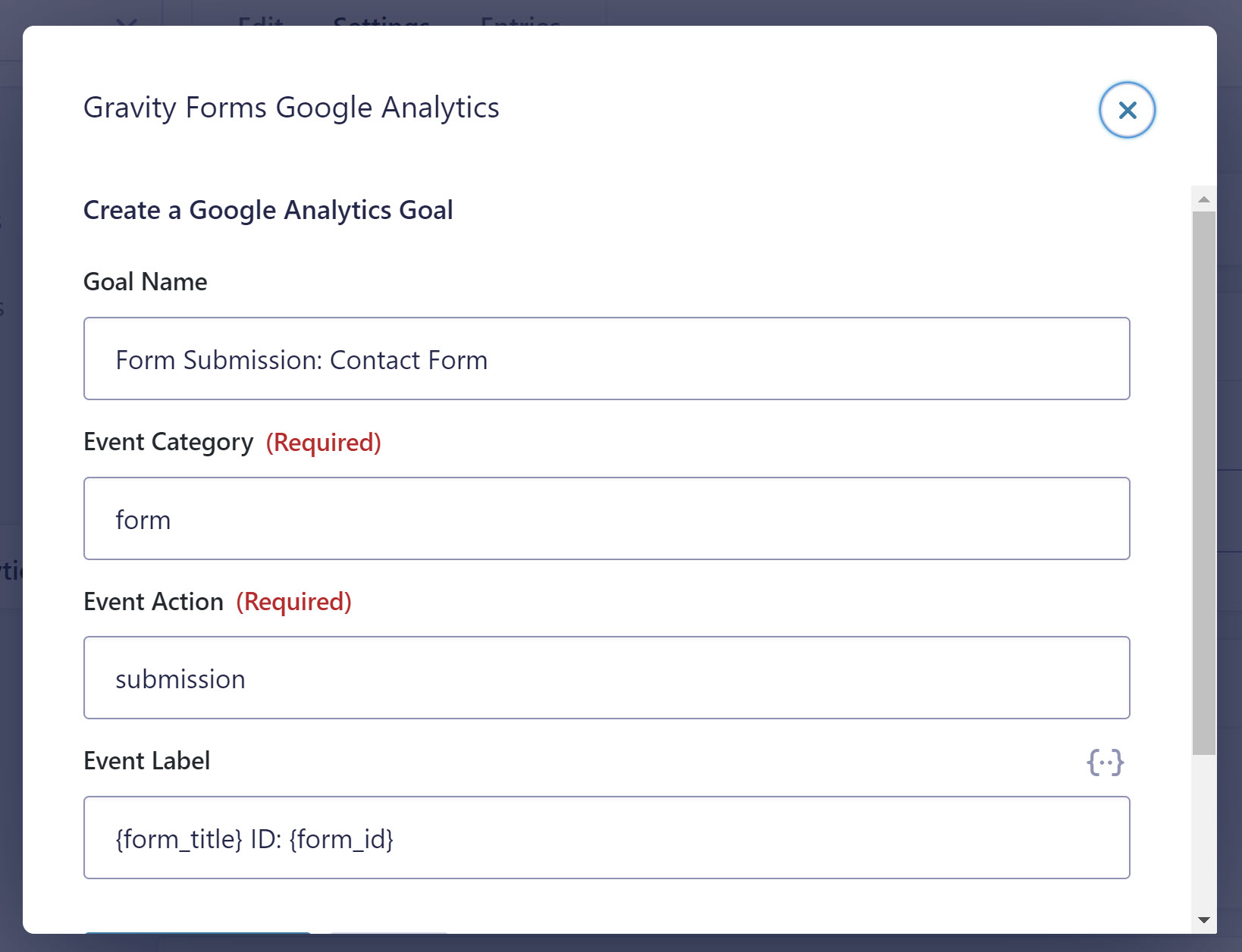Click the Goal Name label
Screen dimensions: 1242x952
(x=146, y=282)
